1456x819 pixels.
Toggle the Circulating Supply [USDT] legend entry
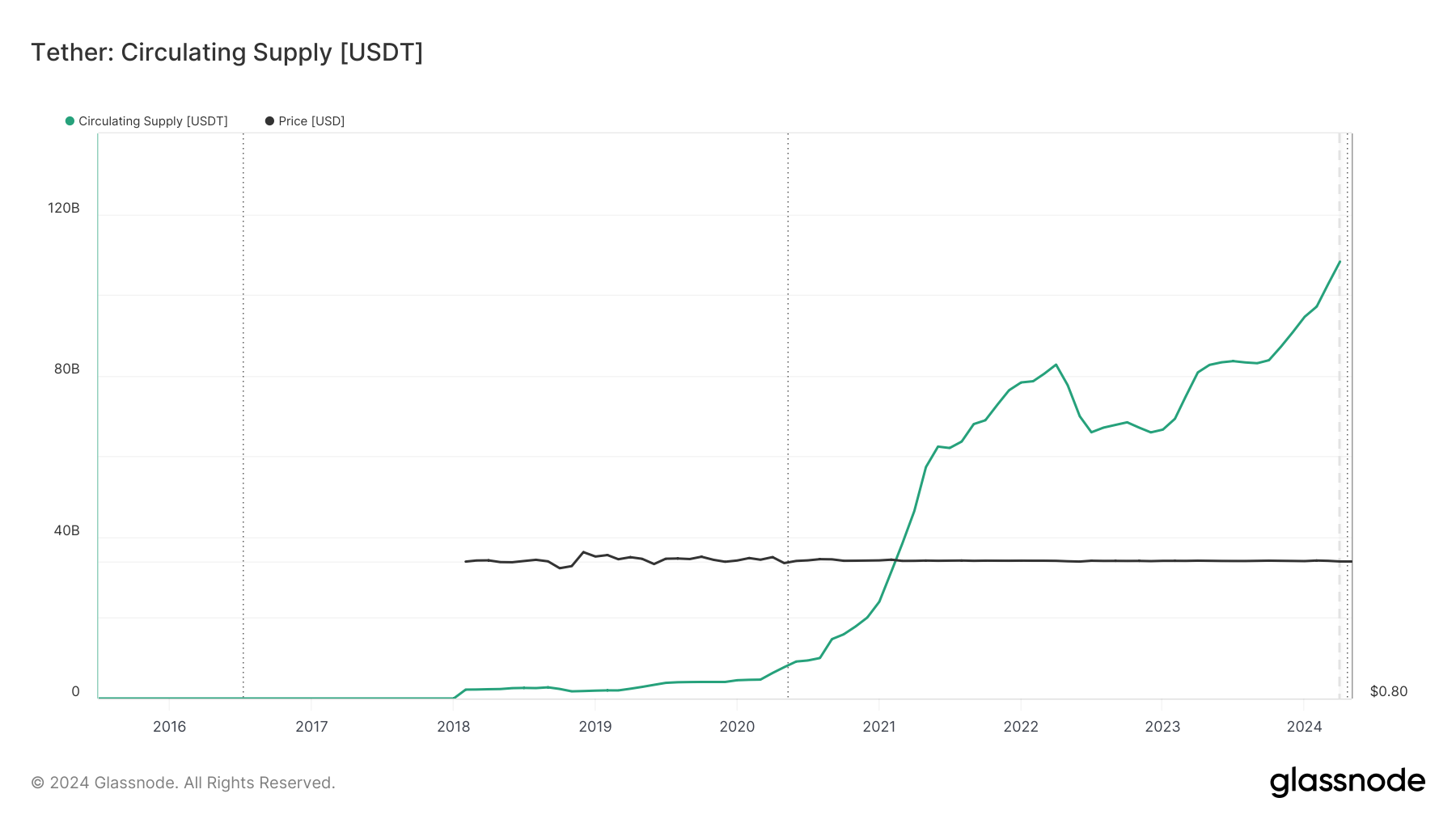pos(146,121)
